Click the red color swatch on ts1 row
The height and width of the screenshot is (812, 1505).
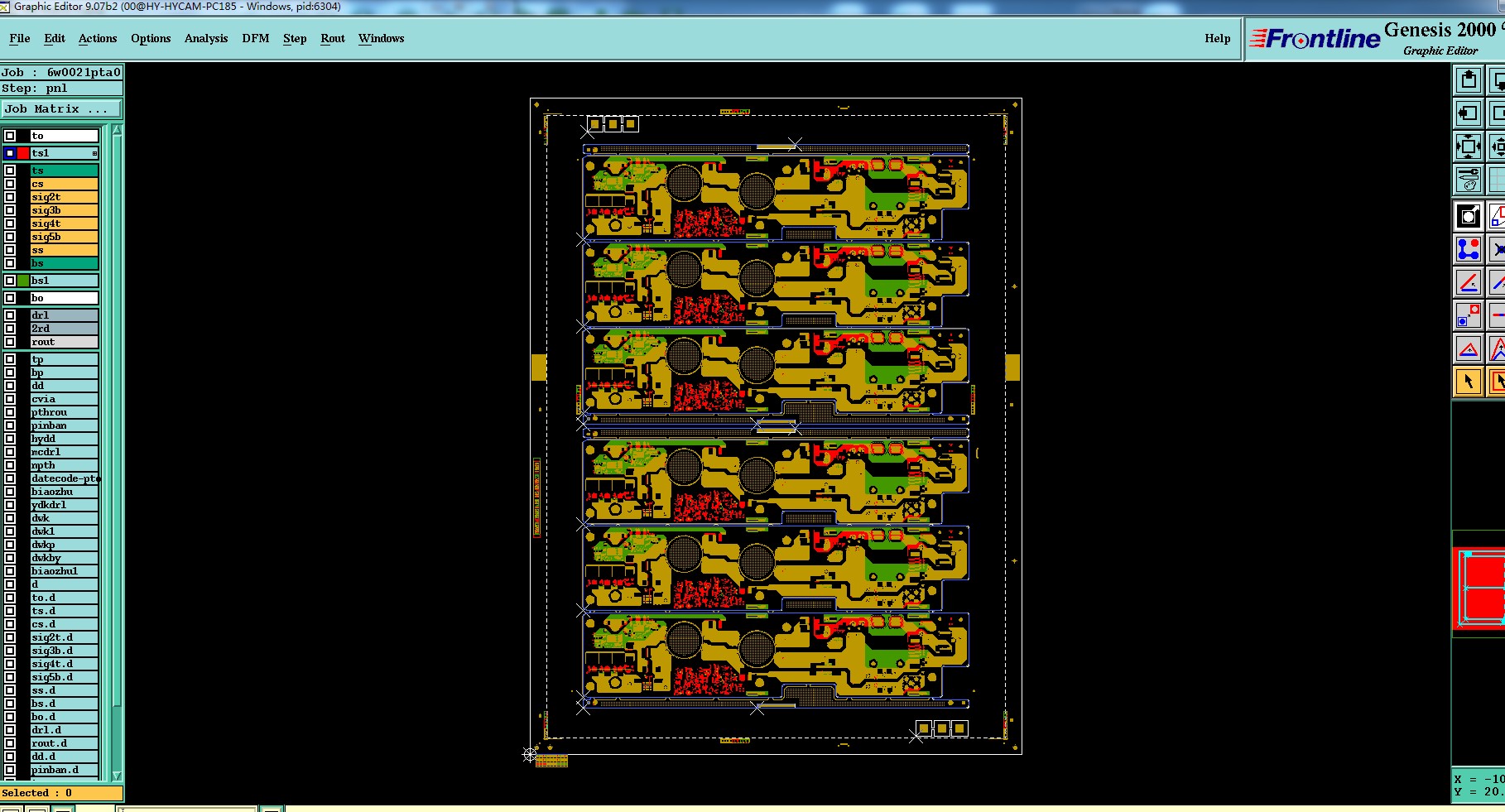point(23,153)
